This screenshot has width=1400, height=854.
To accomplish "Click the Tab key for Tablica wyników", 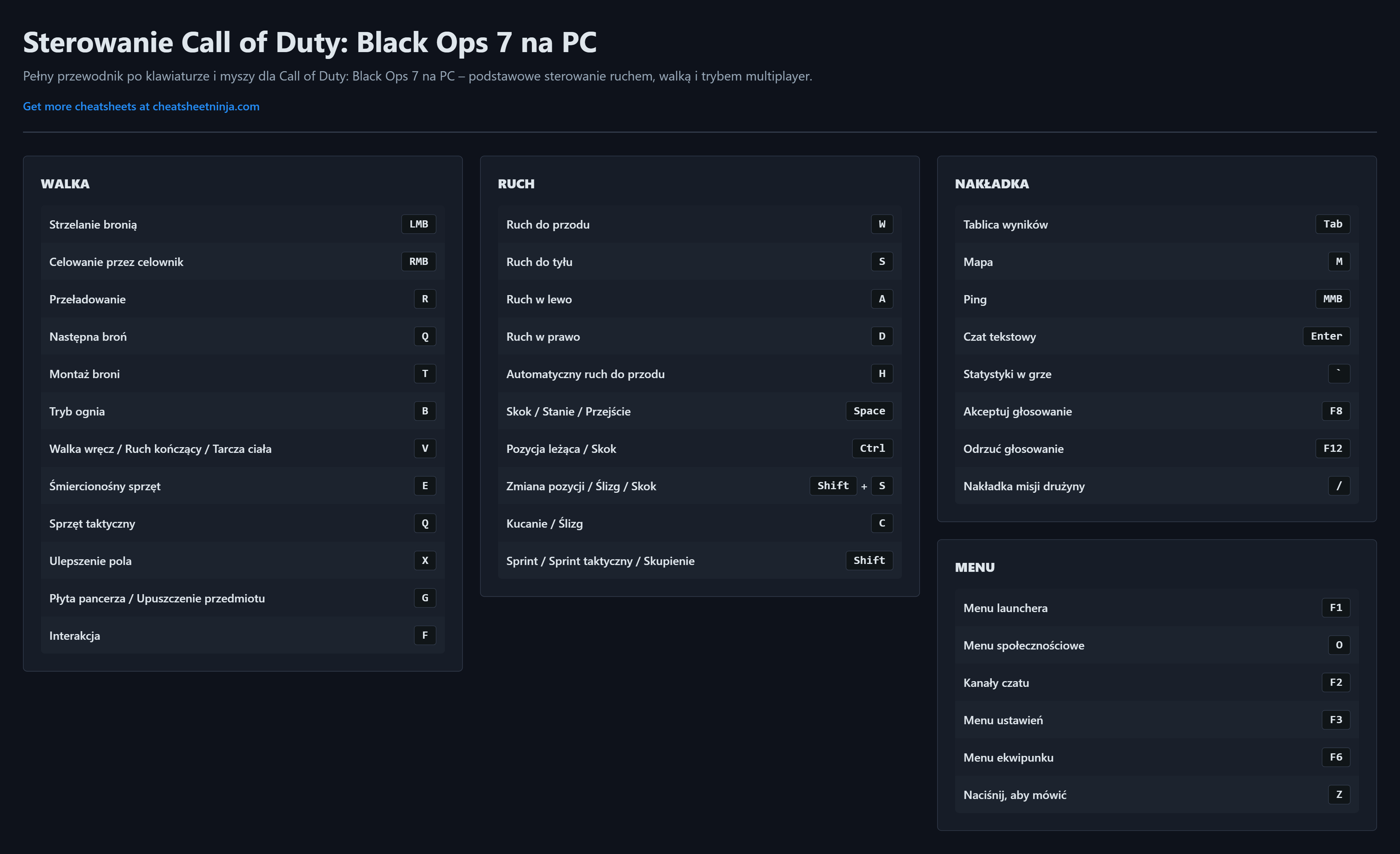I will pyautogui.click(x=1332, y=224).
